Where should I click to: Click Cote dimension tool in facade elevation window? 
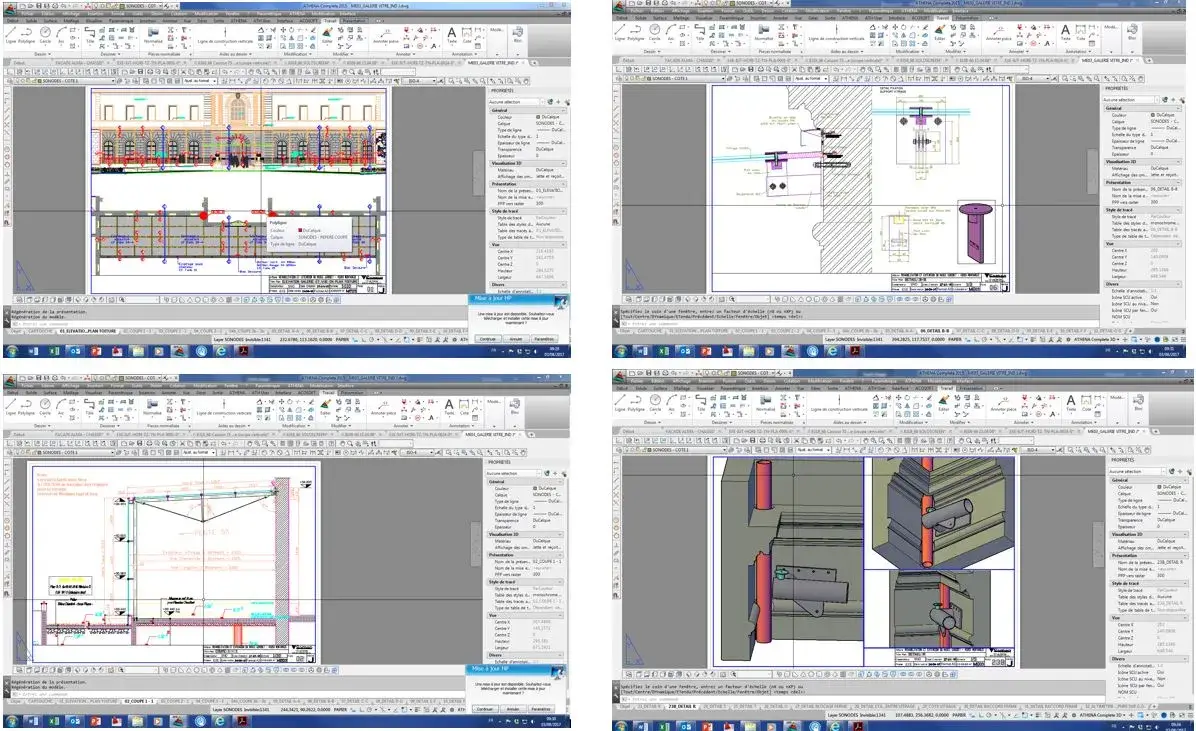(x=469, y=33)
